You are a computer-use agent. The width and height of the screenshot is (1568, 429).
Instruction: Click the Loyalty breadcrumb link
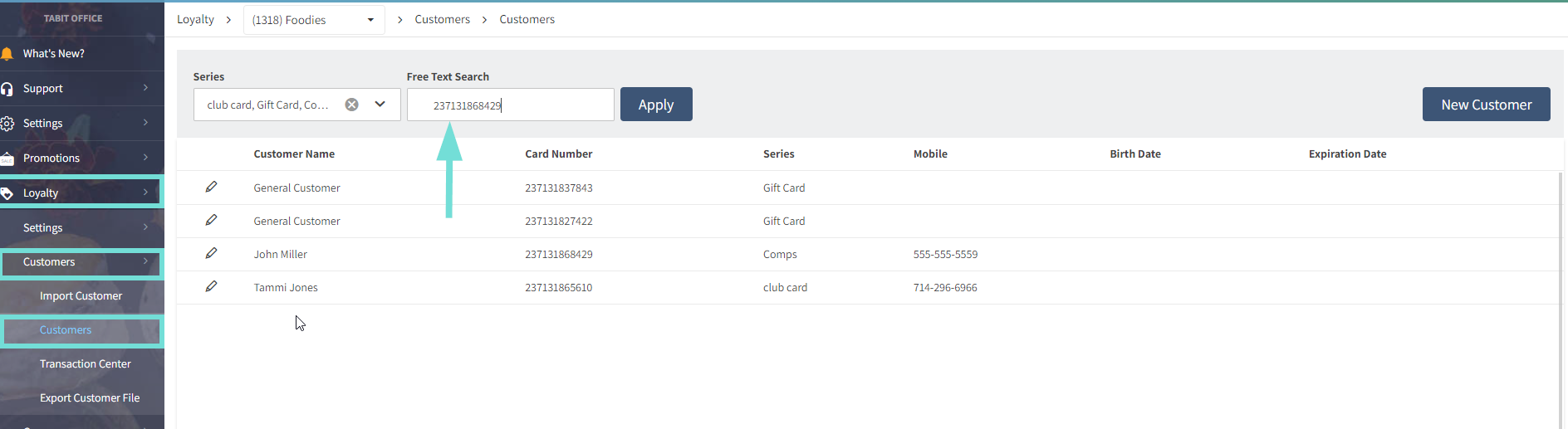pyautogui.click(x=195, y=19)
